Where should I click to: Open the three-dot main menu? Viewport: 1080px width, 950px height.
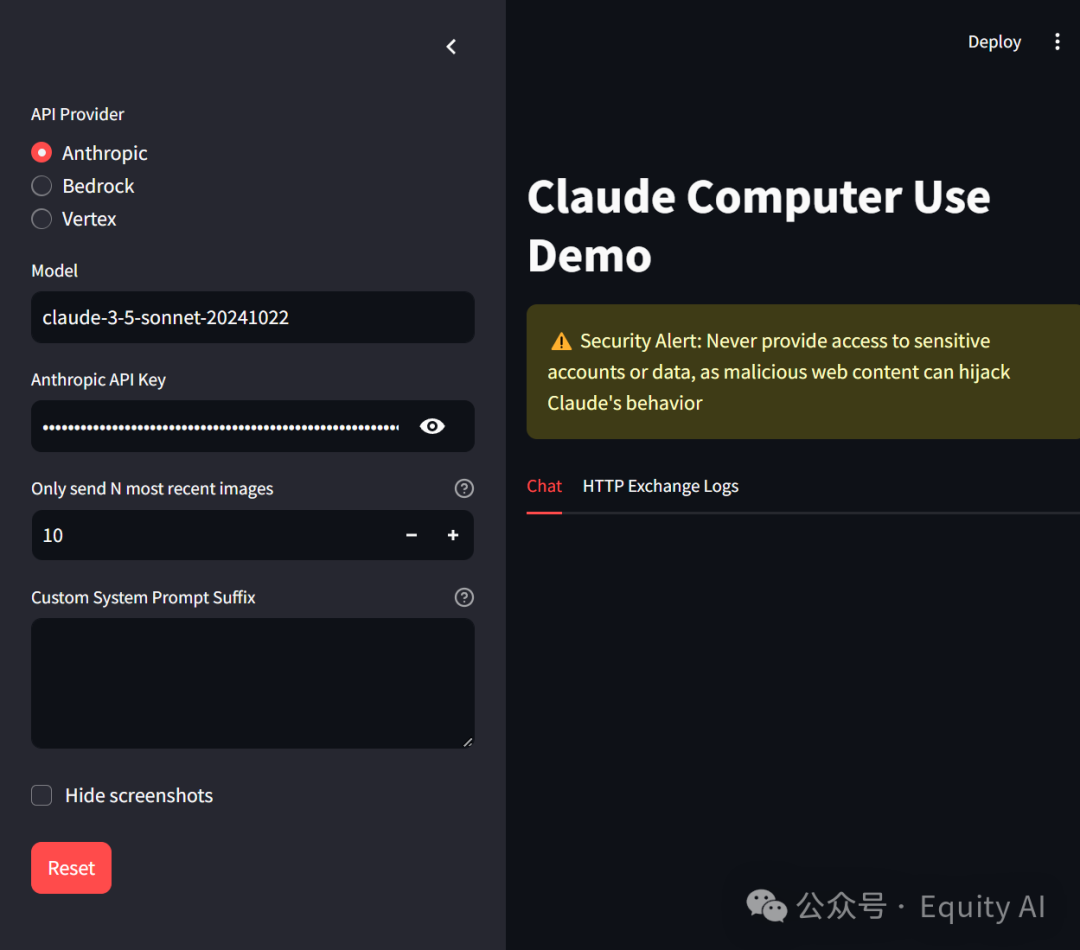click(x=1057, y=42)
